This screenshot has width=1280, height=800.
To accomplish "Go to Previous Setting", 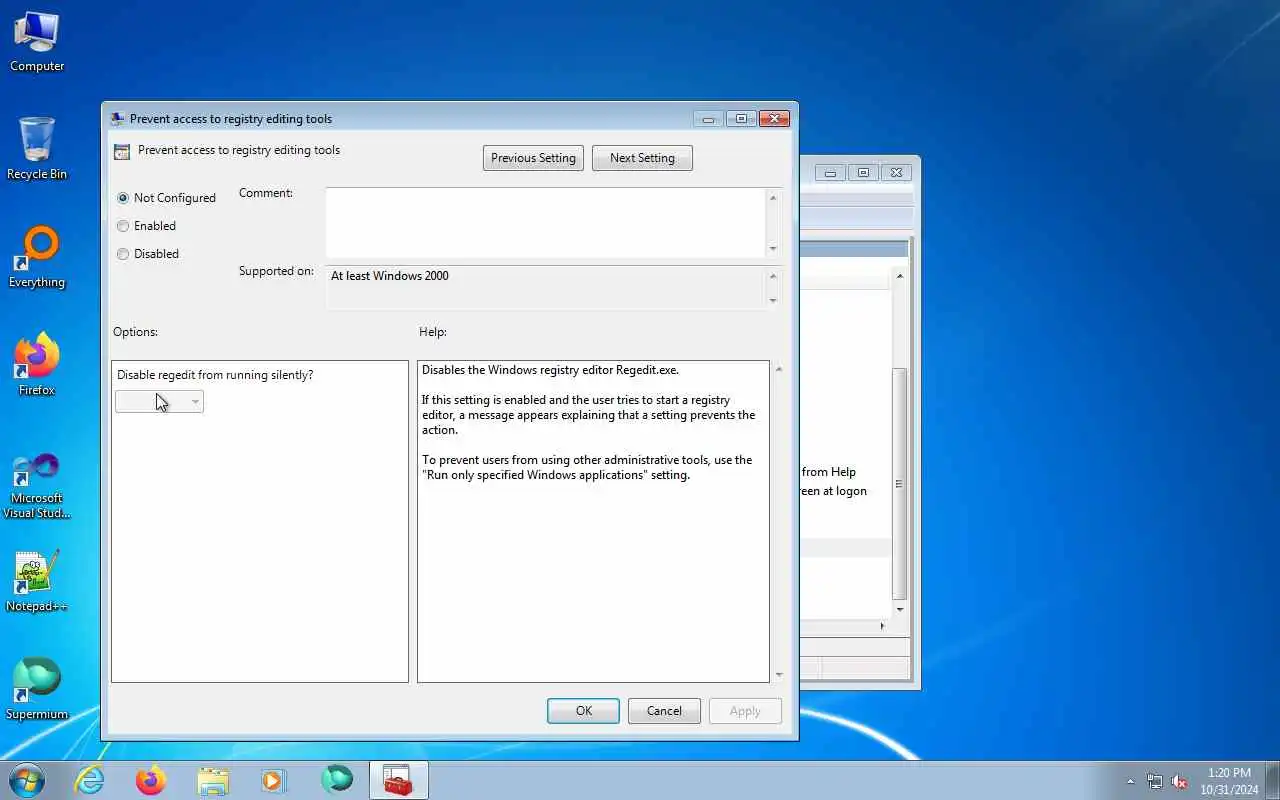I will pos(533,158).
